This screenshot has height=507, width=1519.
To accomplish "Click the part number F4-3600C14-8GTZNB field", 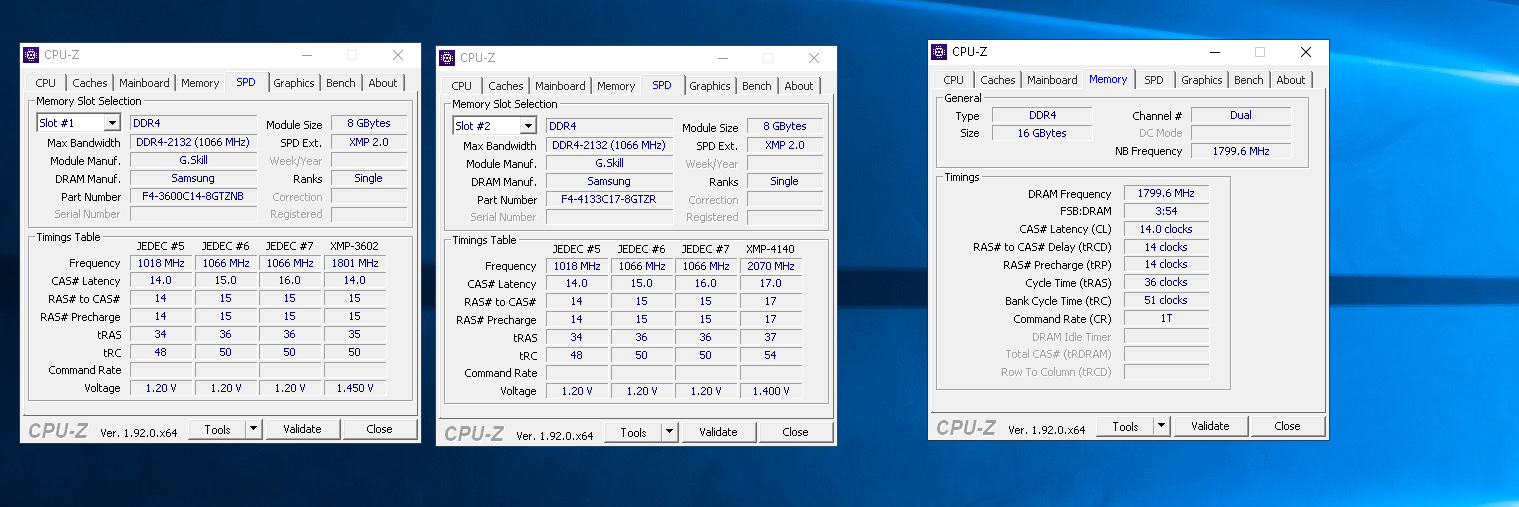I will click(x=193, y=196).
